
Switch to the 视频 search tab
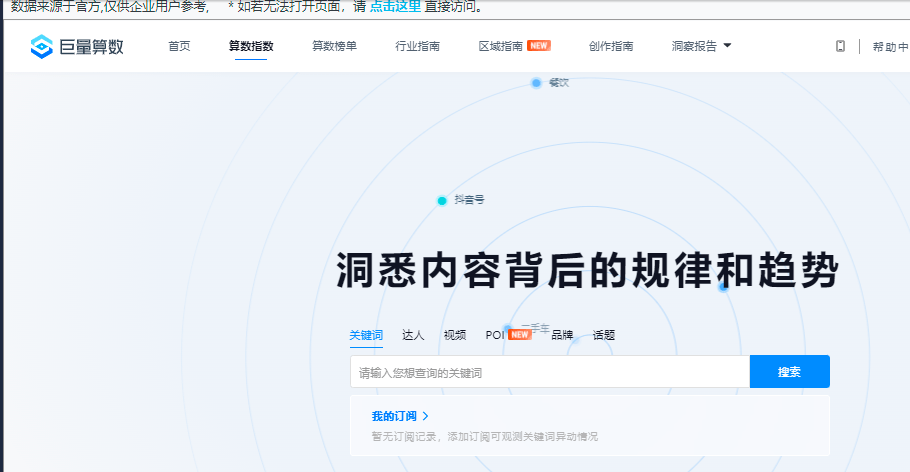pyautogui.click(x=454, y=335)
